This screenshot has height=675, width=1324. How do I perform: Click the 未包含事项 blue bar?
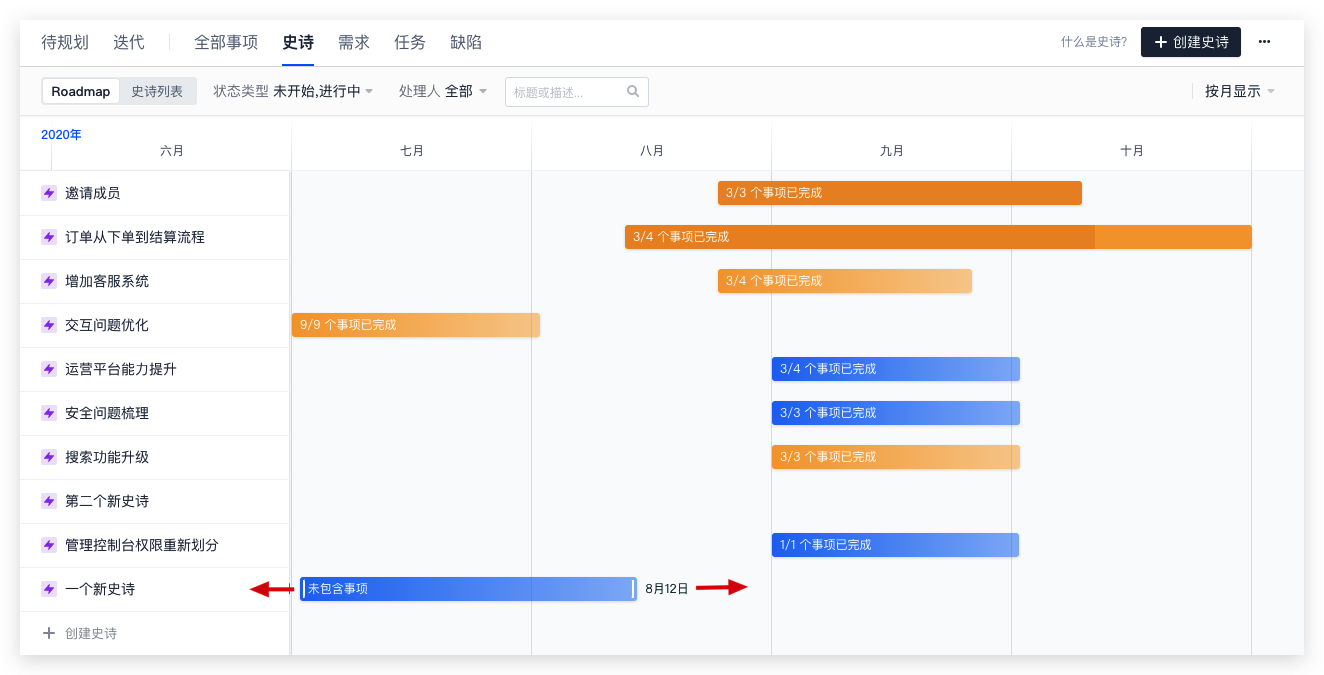click(468, 589)
